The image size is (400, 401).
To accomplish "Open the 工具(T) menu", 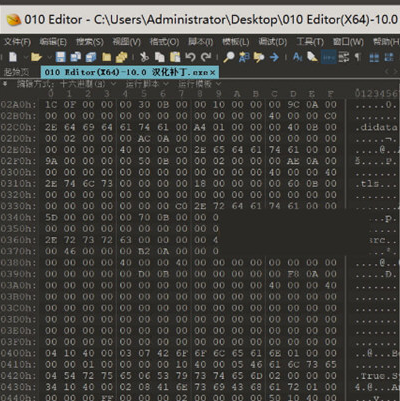I will pyautogui.click(x=310, y=42).
